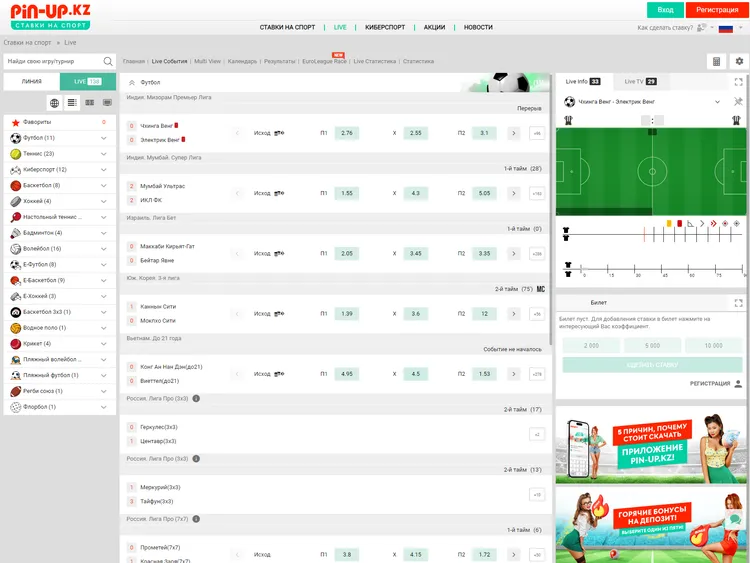Click the search magnifier icon
This screenshot has width=750, height=563.
pos(108,61)
